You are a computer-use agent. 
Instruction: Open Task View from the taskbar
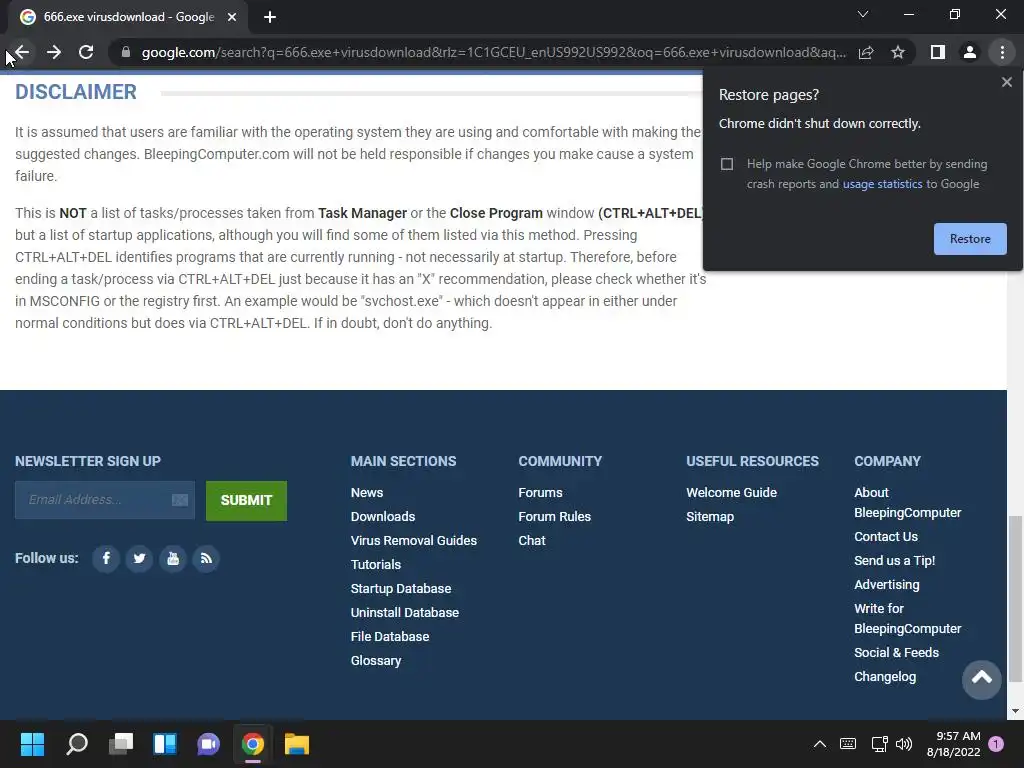(x=121, y=744)
